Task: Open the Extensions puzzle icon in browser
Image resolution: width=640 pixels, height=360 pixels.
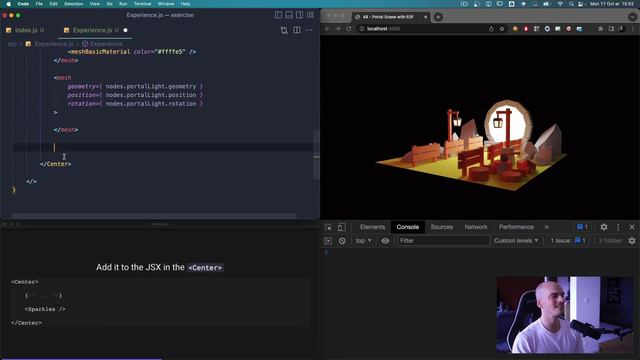Action: click(600, 29)
